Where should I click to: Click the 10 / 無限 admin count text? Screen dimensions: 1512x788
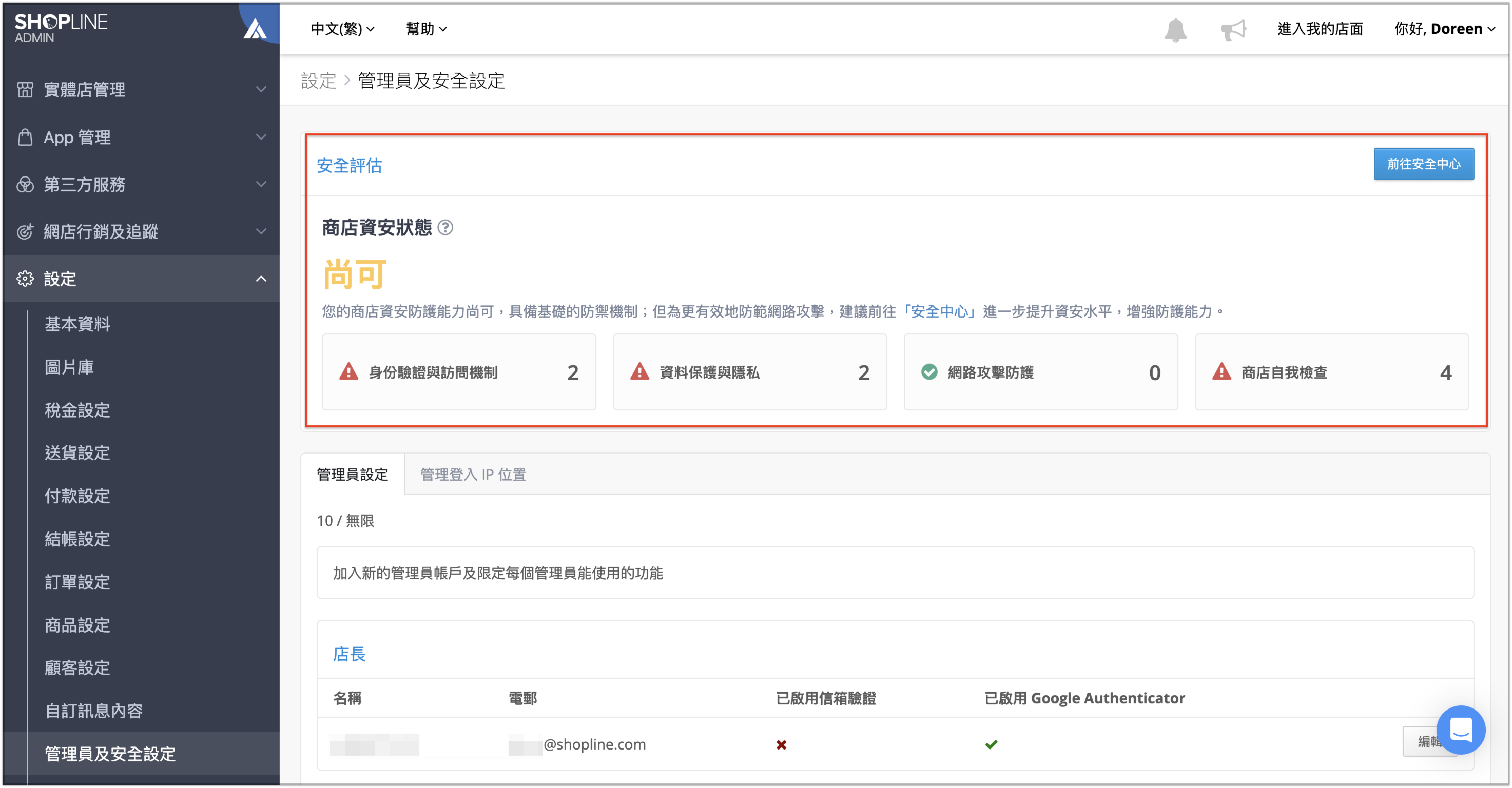click(x=345, y=520)
